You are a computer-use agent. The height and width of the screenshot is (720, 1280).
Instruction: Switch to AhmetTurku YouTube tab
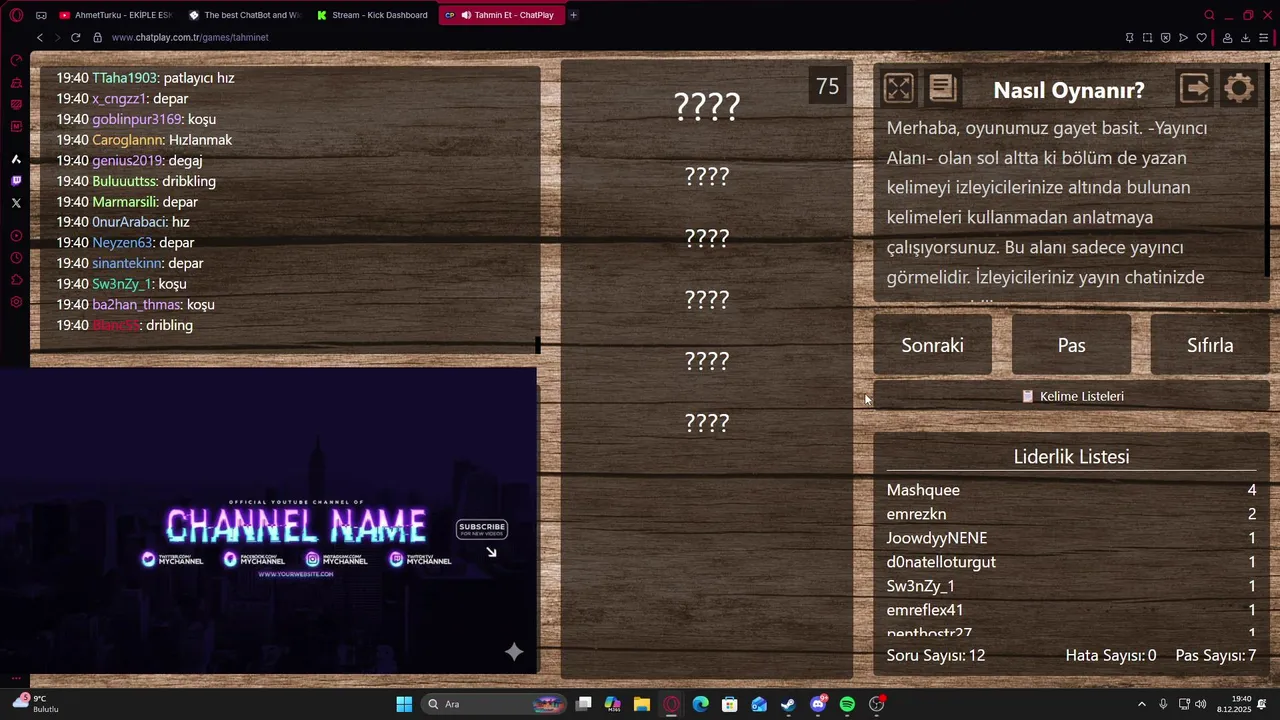pyautogui.click(x=116, y=15)
